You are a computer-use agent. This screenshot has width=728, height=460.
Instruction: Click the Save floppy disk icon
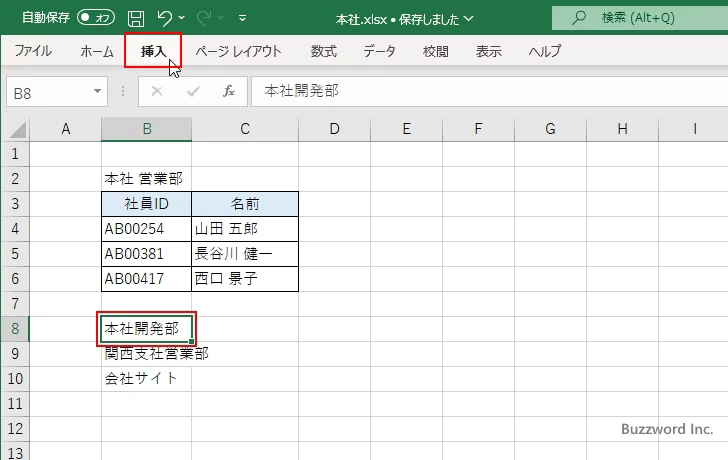[x=136, y=18]
